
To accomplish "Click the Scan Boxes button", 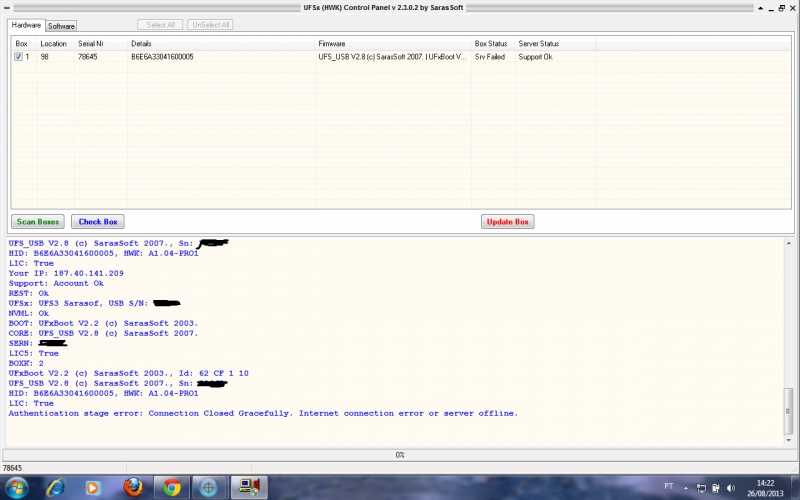I will click(x=38, y=221).
